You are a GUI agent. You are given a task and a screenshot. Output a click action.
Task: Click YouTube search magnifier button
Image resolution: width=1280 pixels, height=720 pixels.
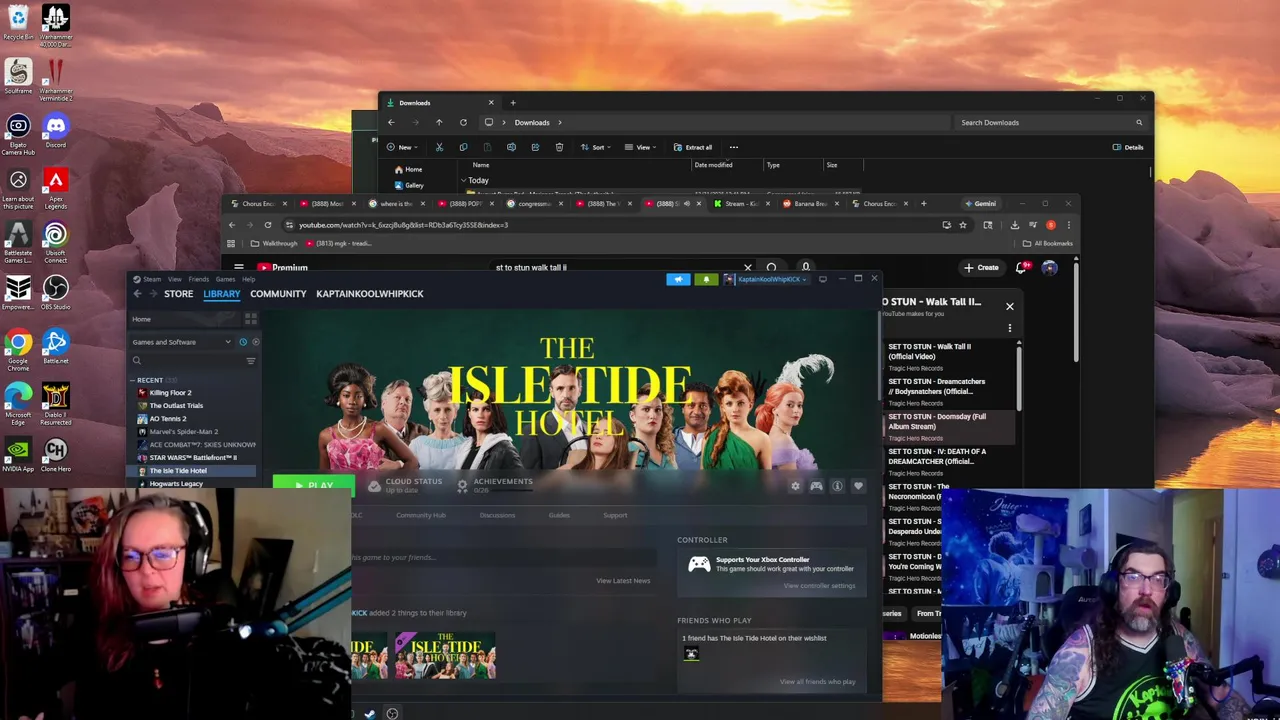(771, 268)
